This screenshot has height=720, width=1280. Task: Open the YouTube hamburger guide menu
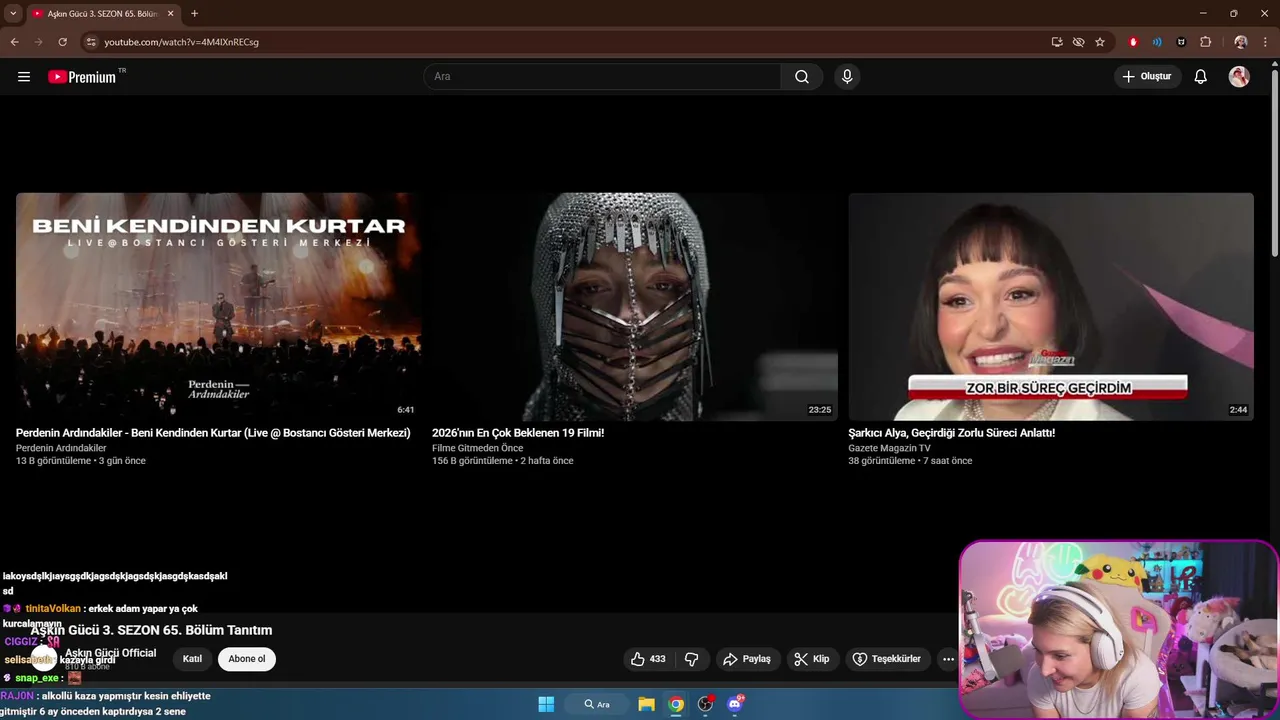pos(24,77)
